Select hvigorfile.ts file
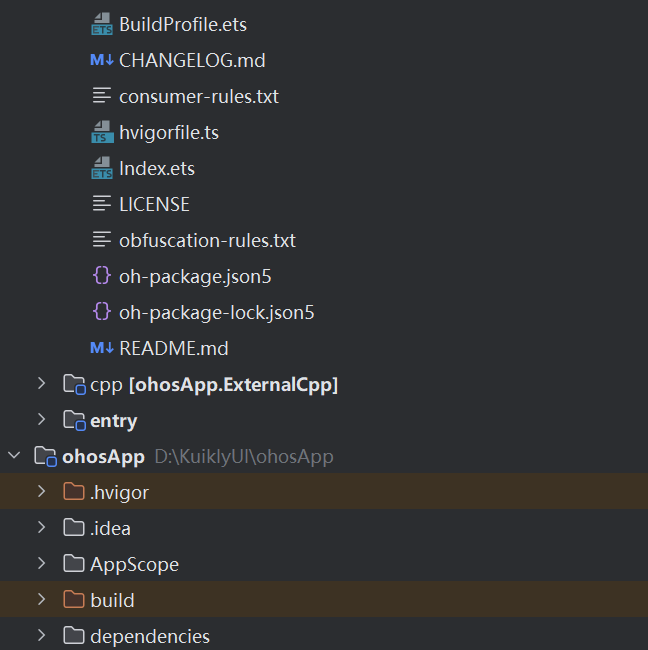Screen dimensions: 648x650 (169, 132)
